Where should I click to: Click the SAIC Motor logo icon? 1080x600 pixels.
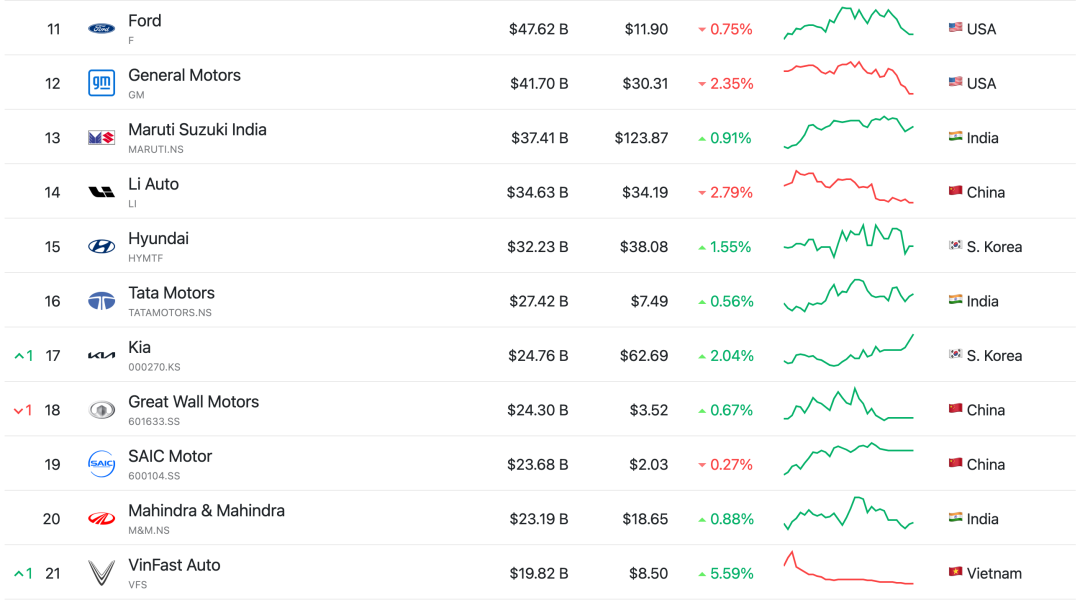tap(101, 464)
